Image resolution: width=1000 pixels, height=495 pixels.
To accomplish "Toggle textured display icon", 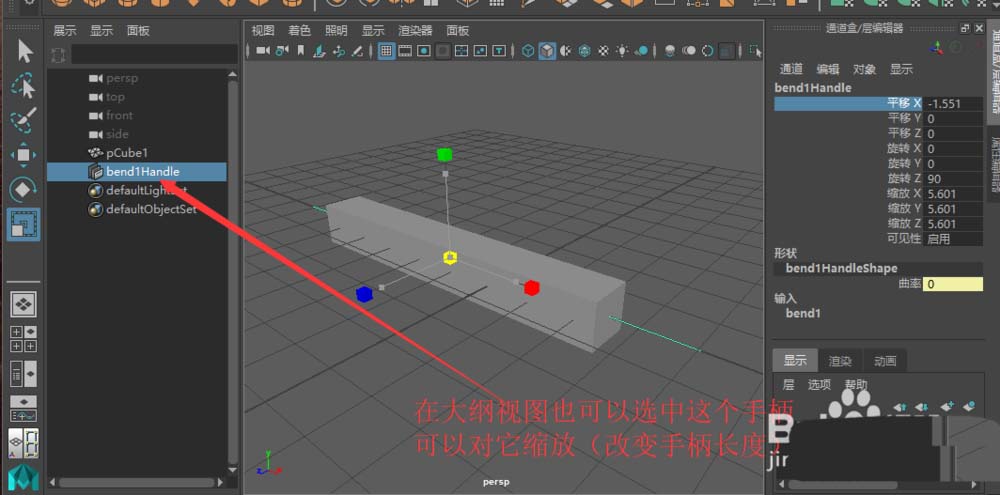I will click(x=603, y=50).
